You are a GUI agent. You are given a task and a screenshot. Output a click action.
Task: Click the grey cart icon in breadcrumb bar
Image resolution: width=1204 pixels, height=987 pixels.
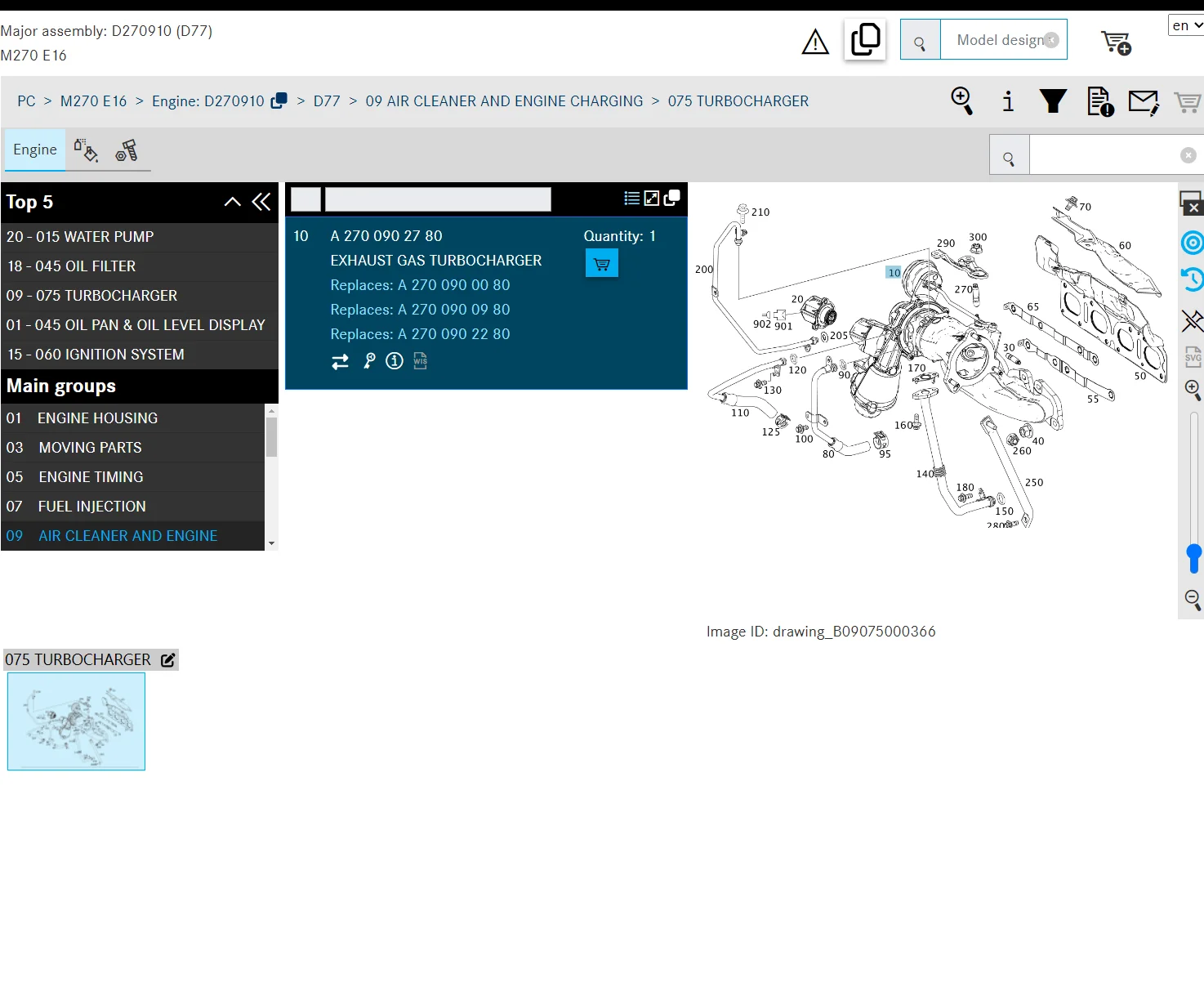pos(1187,102)
